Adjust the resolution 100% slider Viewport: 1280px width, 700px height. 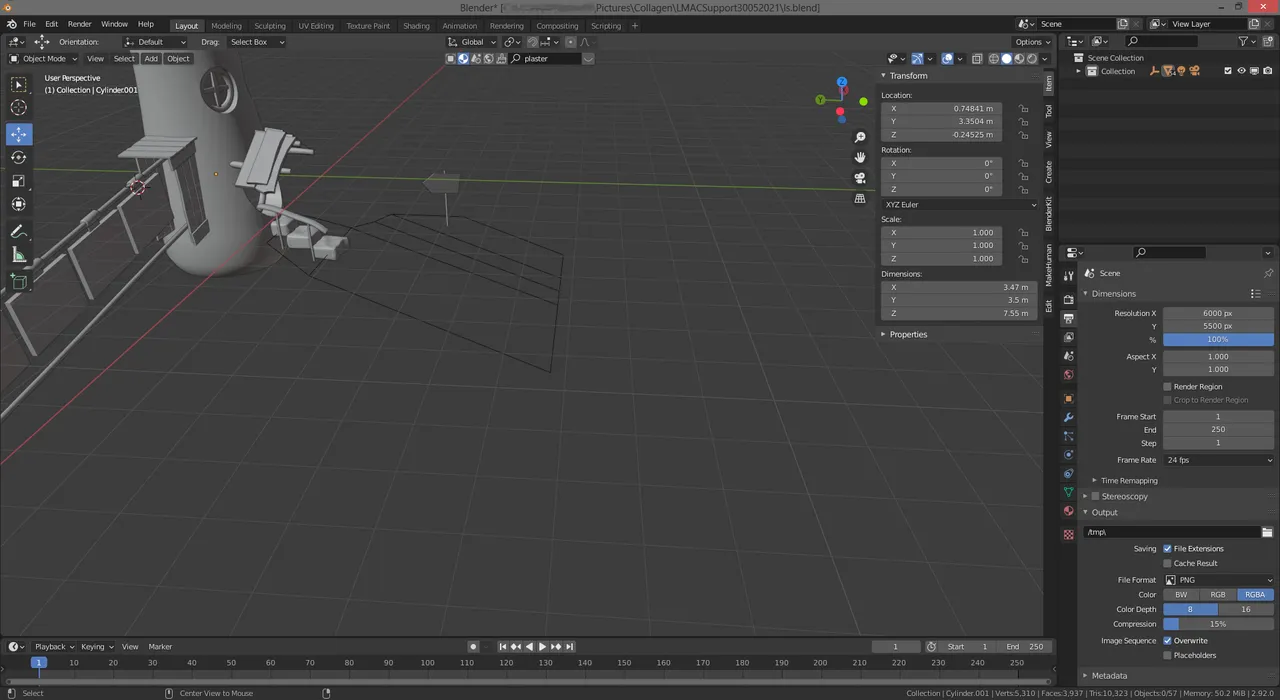coord(1218,339)
